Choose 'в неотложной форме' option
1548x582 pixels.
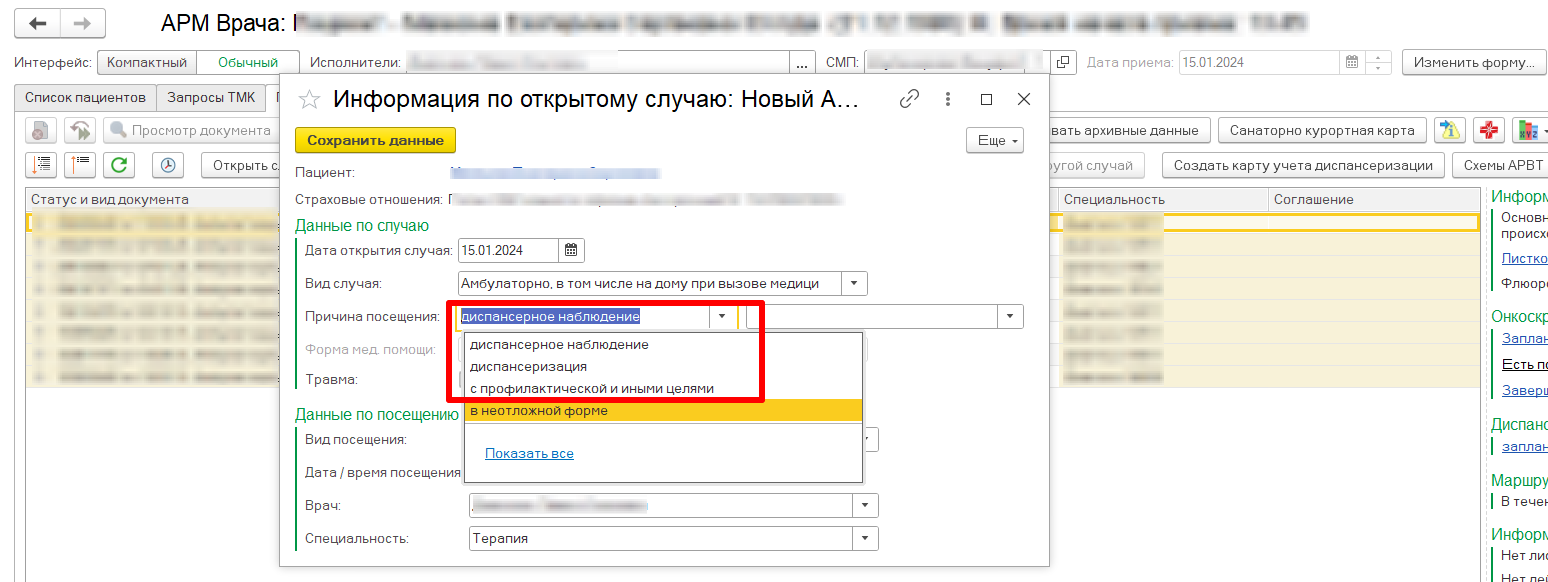538,411
